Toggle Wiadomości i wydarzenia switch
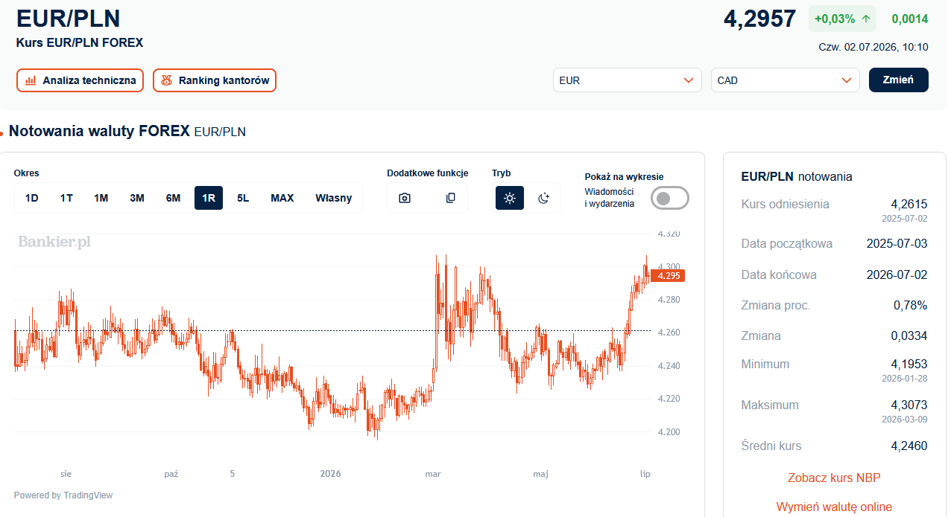This screenshot has width=948, height=517. (670, 198)
